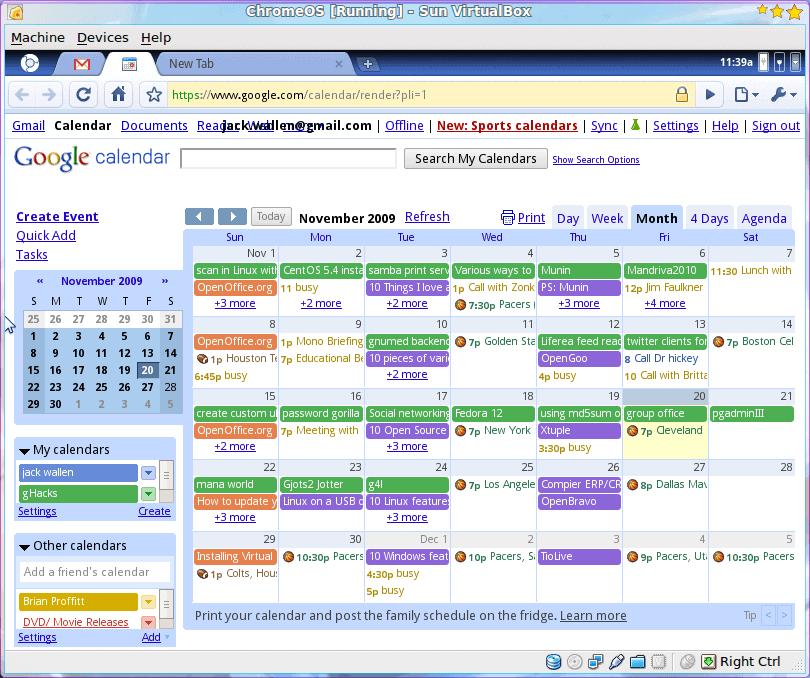810x678 pixels.
Task: Switch to Week view
Action: tap(607, 218)
